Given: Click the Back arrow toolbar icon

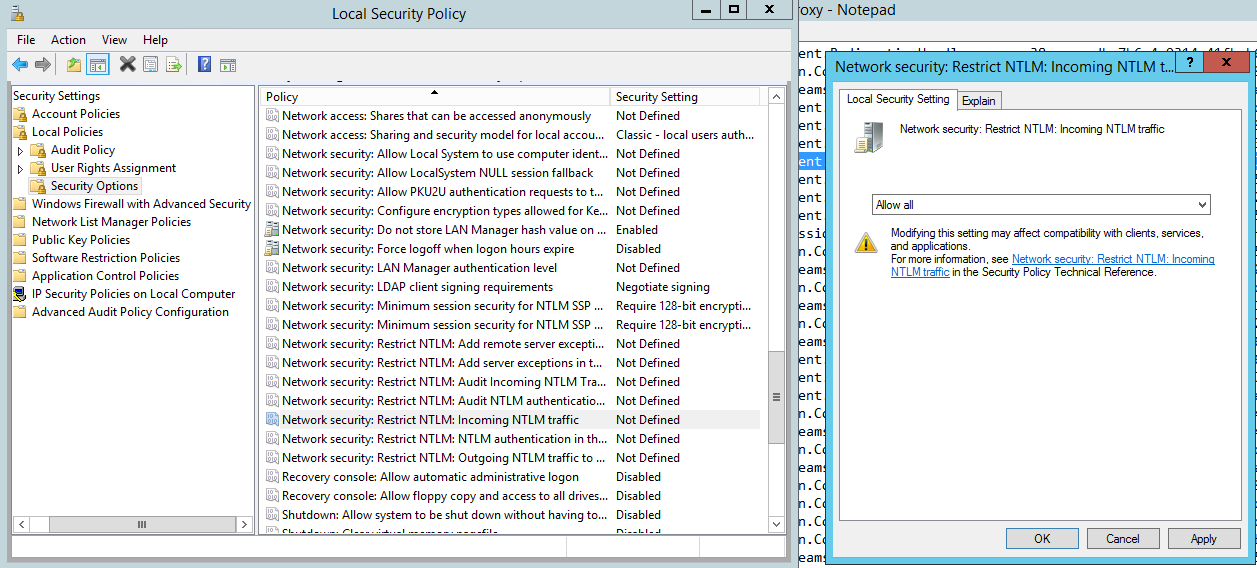Looking at the screenshot, I should tap(20, 65).
